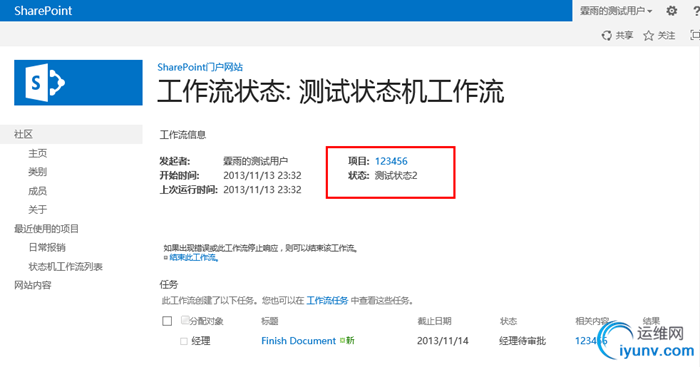Click the 经理 assignee name
The image size is (700, 367).
coord(201,341)
